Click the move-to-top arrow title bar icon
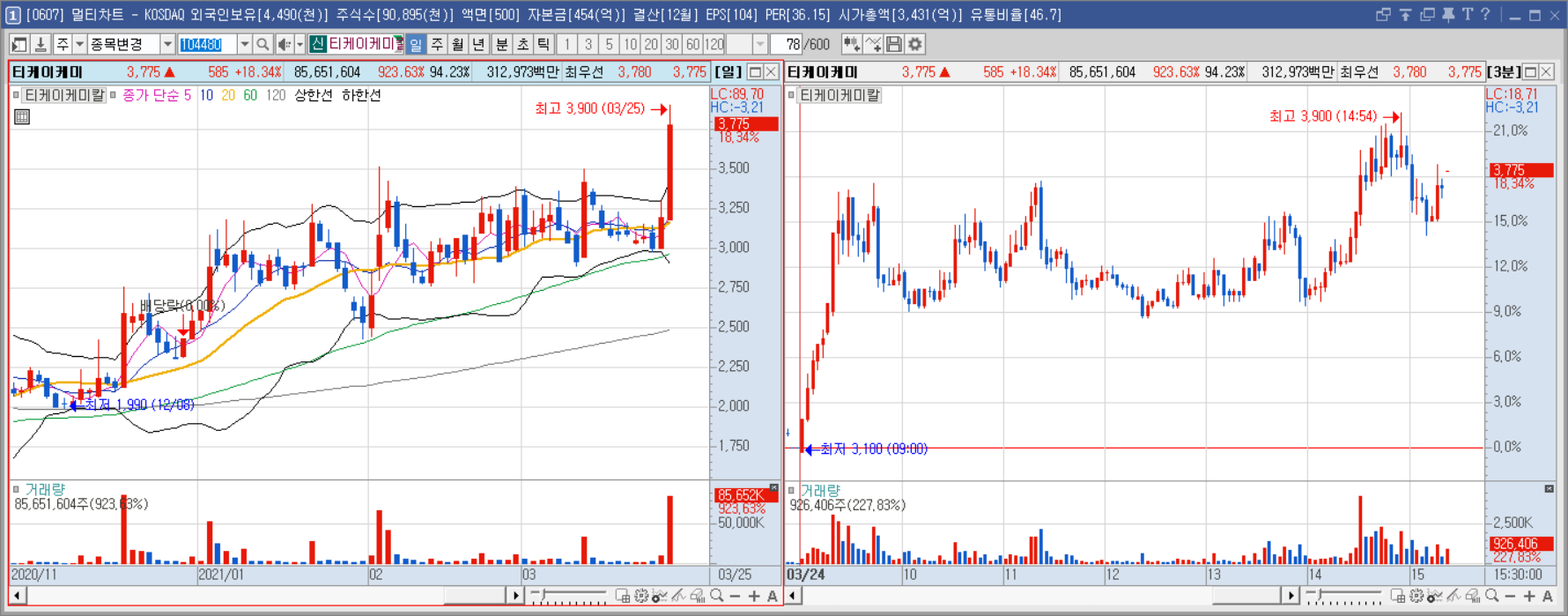The height and width of the screenshot is (616, 1568). tap(1405, 14)
